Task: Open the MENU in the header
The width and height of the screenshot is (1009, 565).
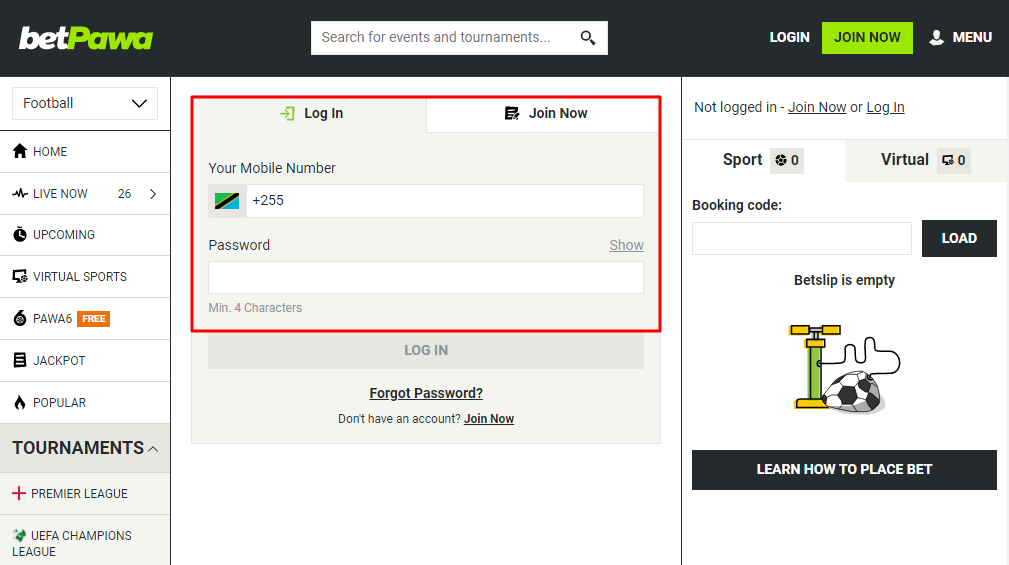Action: (x=960, y=37)
